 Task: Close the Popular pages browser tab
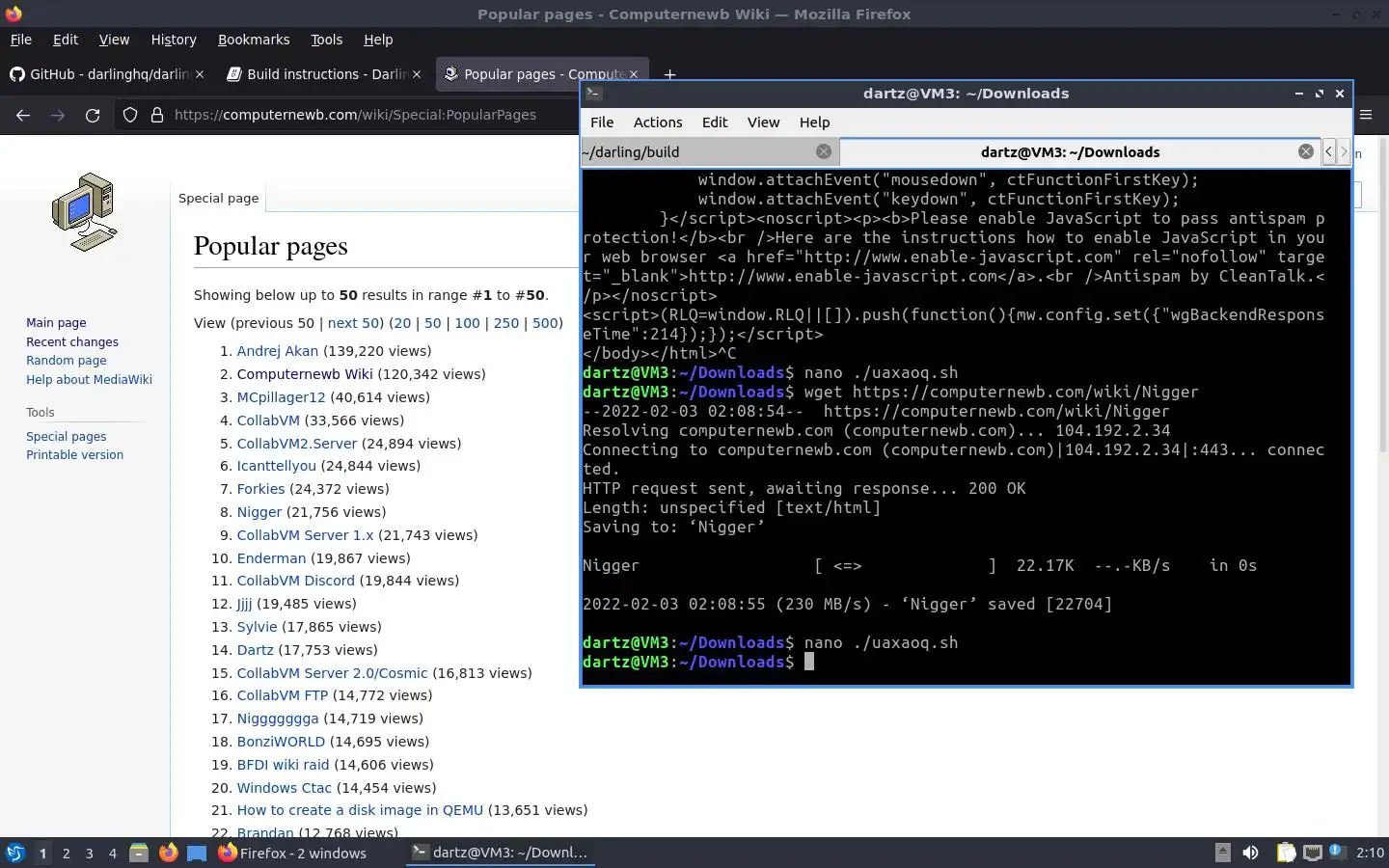(x=634, y=74)
